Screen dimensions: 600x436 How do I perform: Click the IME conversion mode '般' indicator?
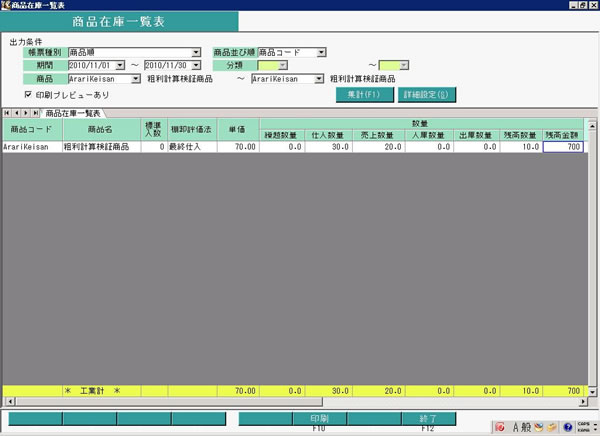point(526,427)
